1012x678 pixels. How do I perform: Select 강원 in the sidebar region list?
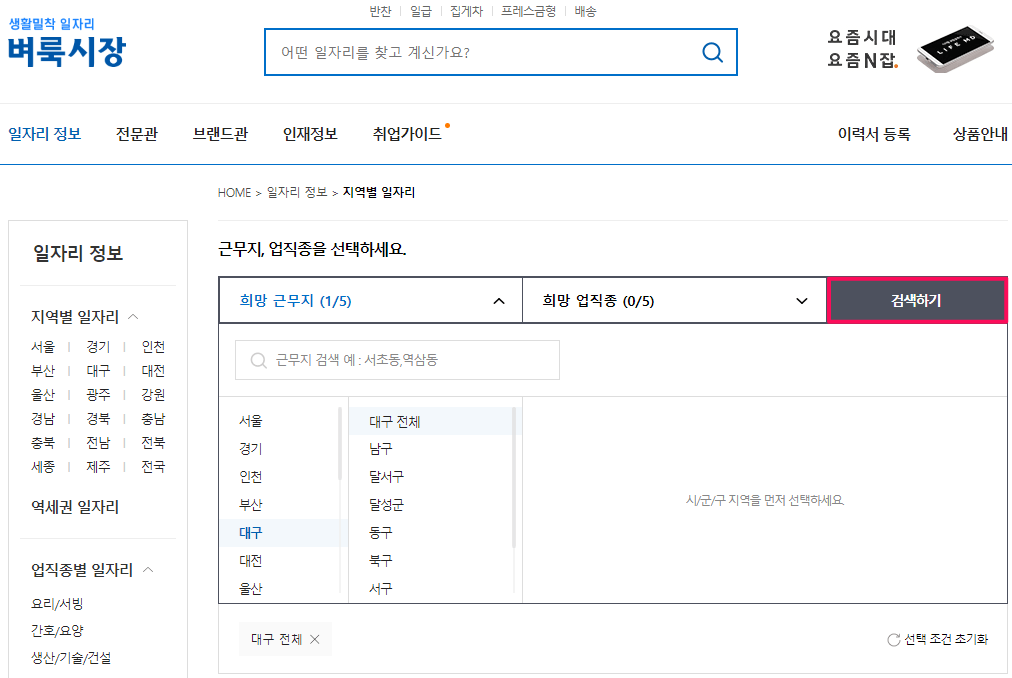coord(153,395)
